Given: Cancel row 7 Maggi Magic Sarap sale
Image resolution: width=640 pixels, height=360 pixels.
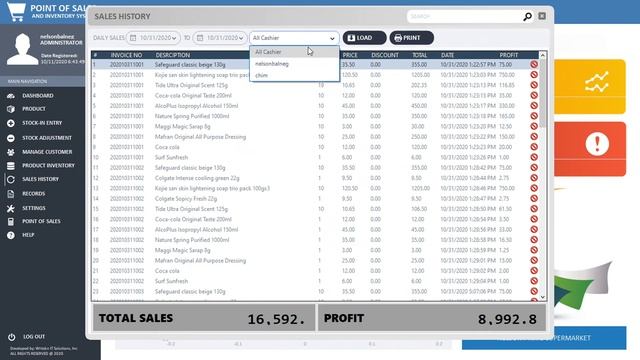Looking at the screenshot, I should pyautogui.click(x=534, y=126).
